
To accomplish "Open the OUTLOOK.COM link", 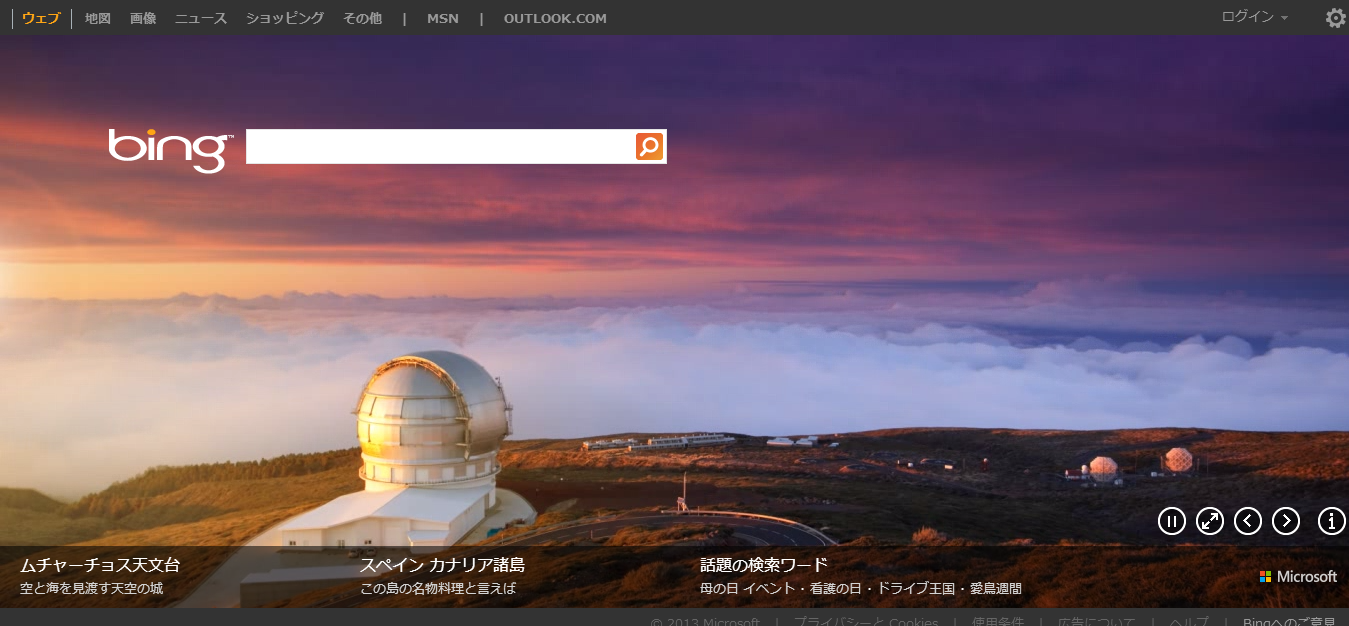I will click(x=555, y=18).
